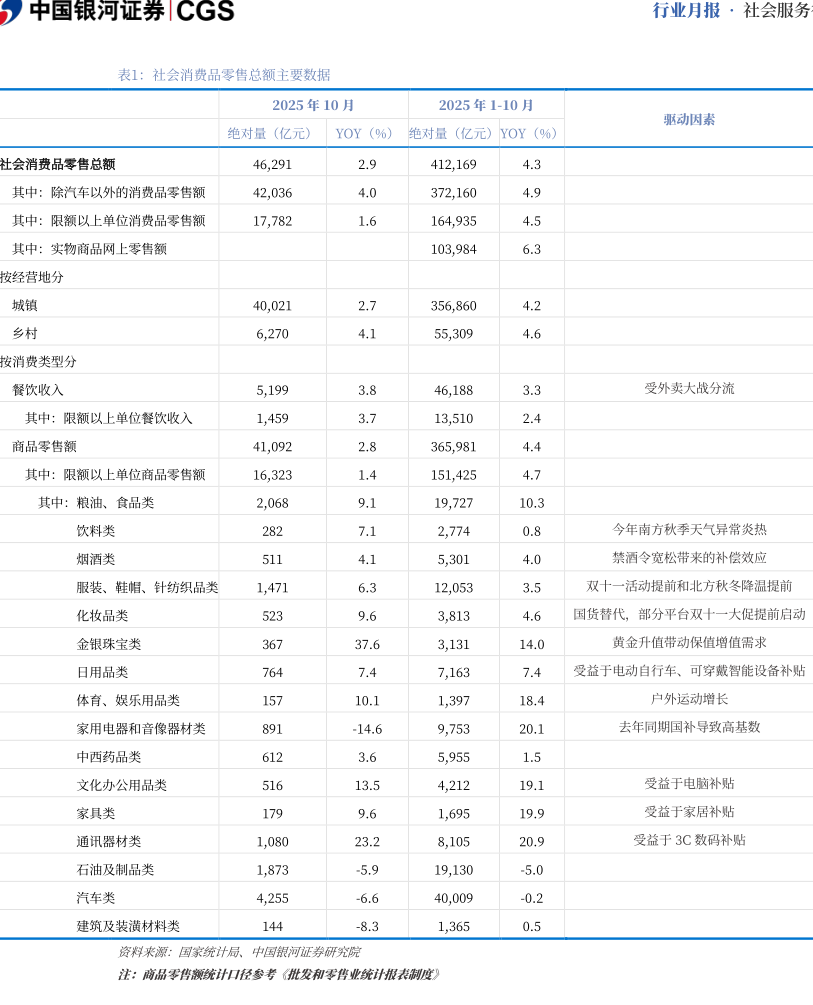Viewport: 813px width, 1005px height.
Task: Select the 按消费类型分 section heading
Action: 38,361
